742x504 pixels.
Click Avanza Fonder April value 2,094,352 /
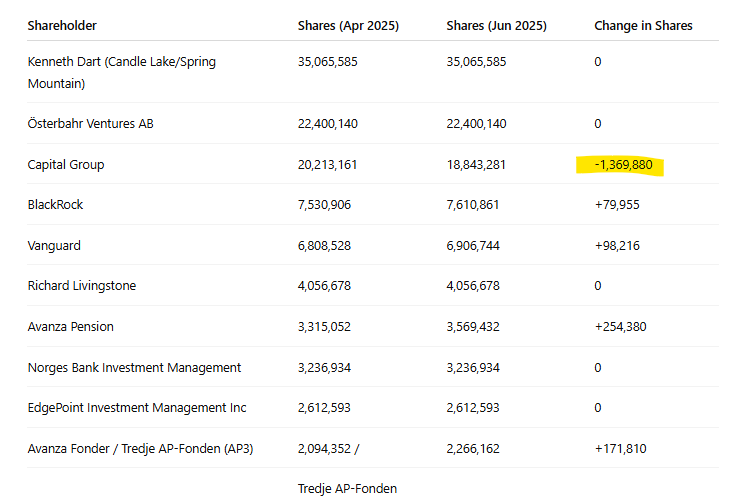328,449
